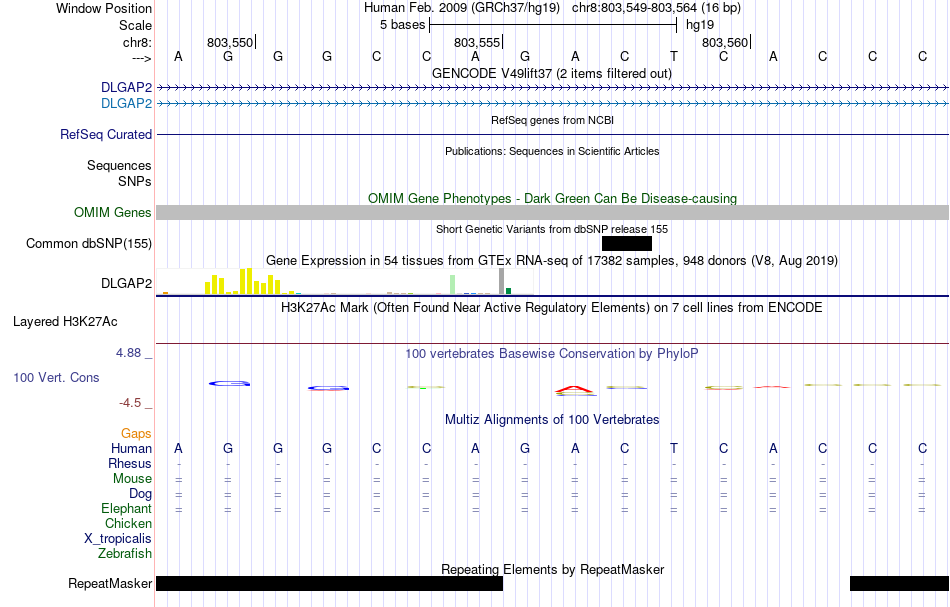Screen dimensions: 950x607
Task: Click OMIM Gene Phenotypes track title
Action: tap(552, 199)
